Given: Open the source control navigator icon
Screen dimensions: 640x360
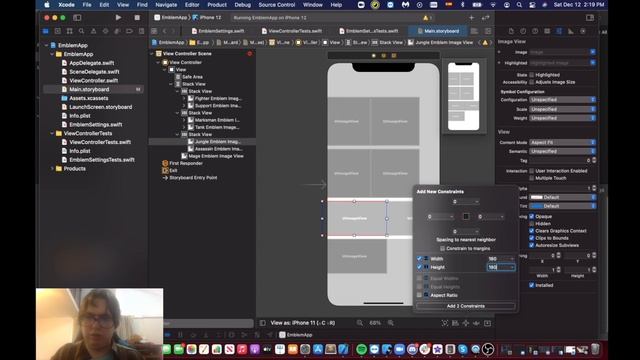Looking at the screenshot, I should pos(58,31).
